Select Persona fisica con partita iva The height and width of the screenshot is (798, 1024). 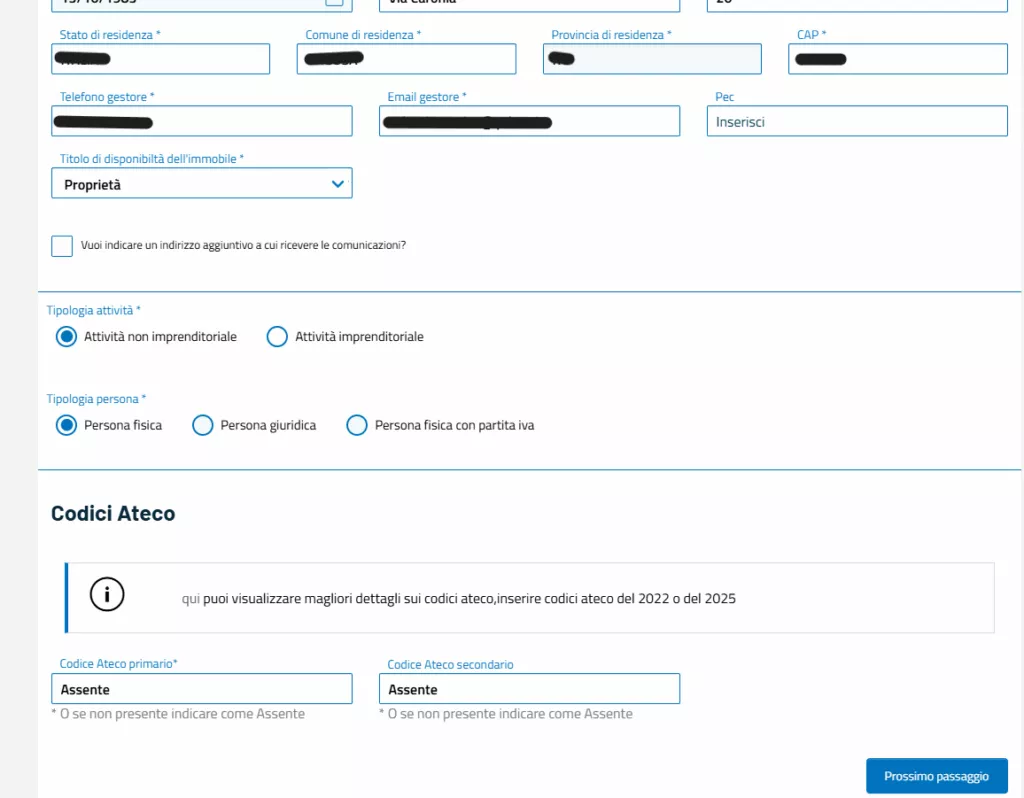[x=357, y=426]
